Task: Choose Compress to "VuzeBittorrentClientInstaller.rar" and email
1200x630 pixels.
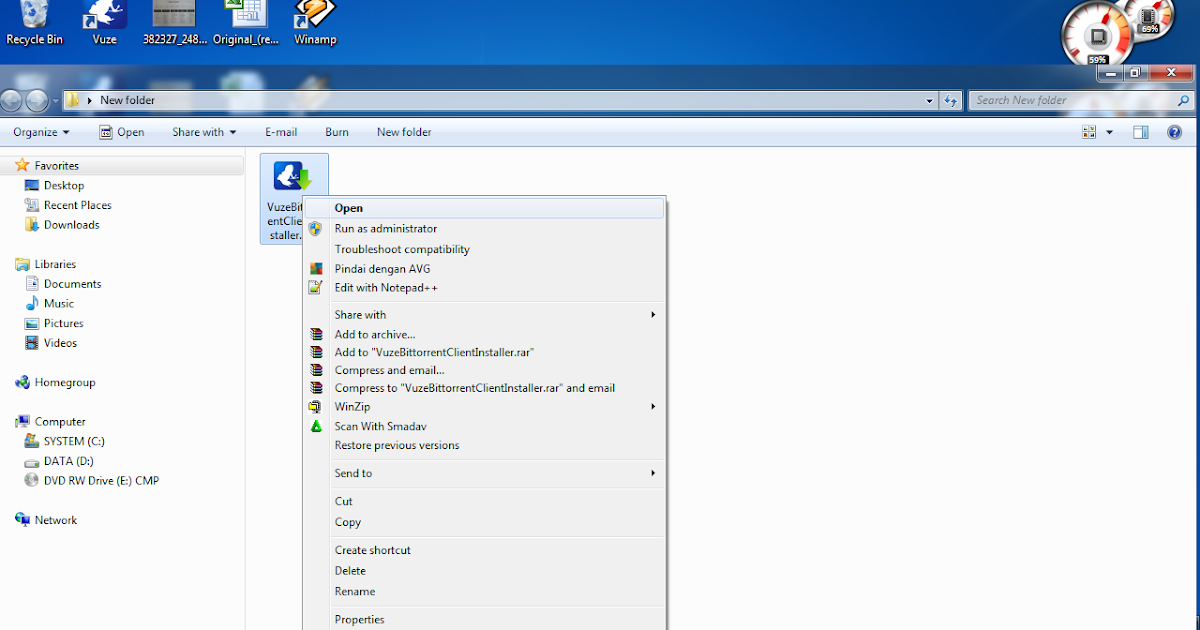Action: [x=484, y=388]
